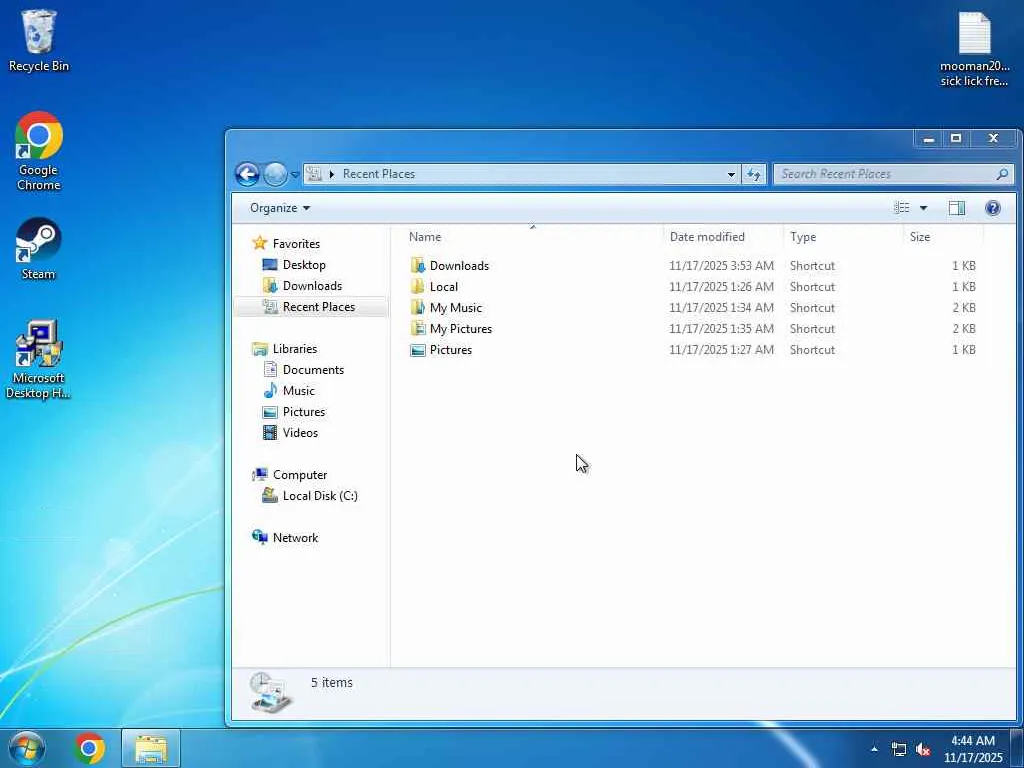Toggle the preview pane button
Screen dimensions: 1024x768
point(957,208)
